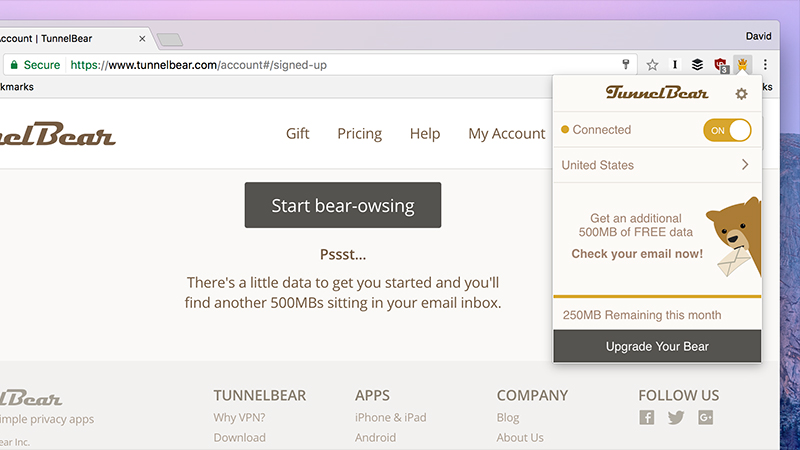
Task: Open the Buffer stacked layers extension
Action: pyautogui.click(x=697, y=64)
